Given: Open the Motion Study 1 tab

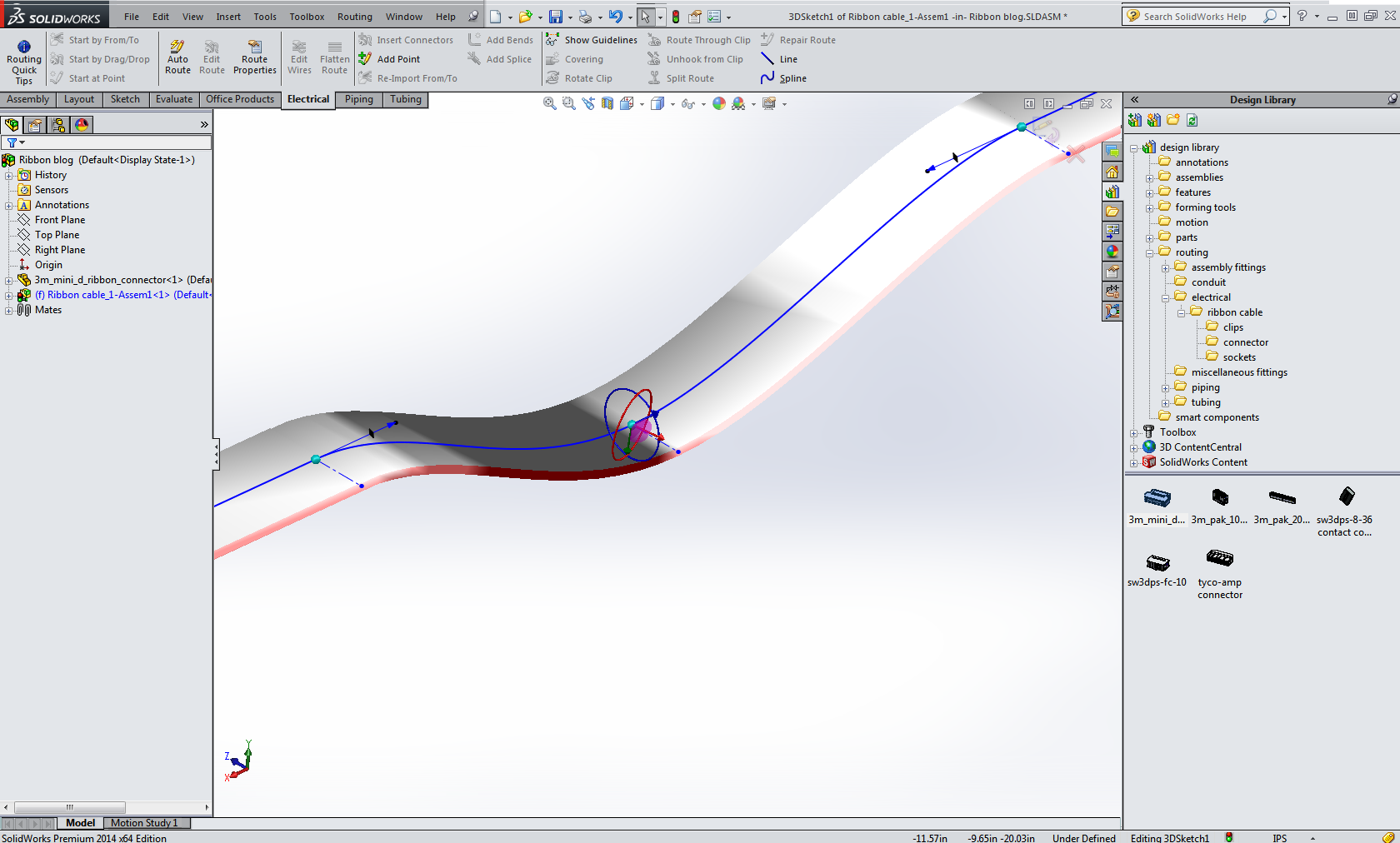Looking at the screenshot, I should click(x=144, y=823).
